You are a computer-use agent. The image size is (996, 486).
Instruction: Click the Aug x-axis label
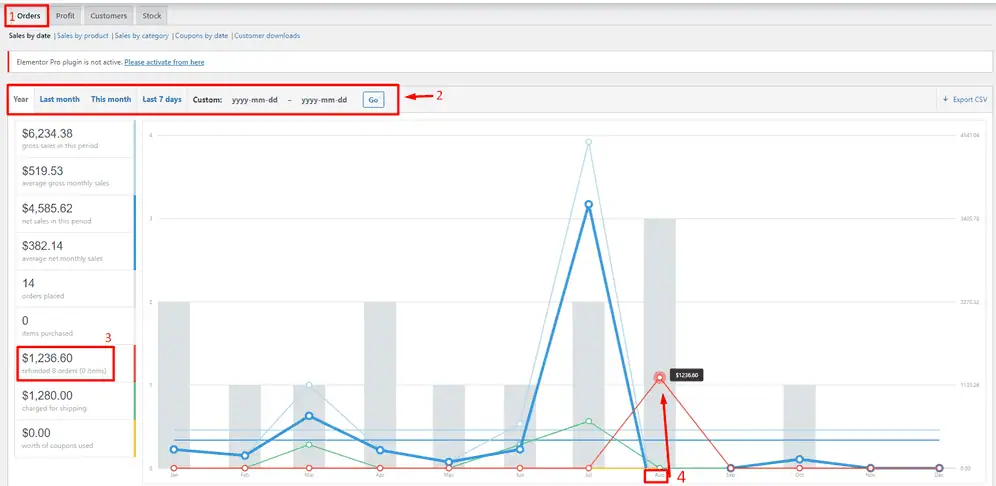[659, 475]
